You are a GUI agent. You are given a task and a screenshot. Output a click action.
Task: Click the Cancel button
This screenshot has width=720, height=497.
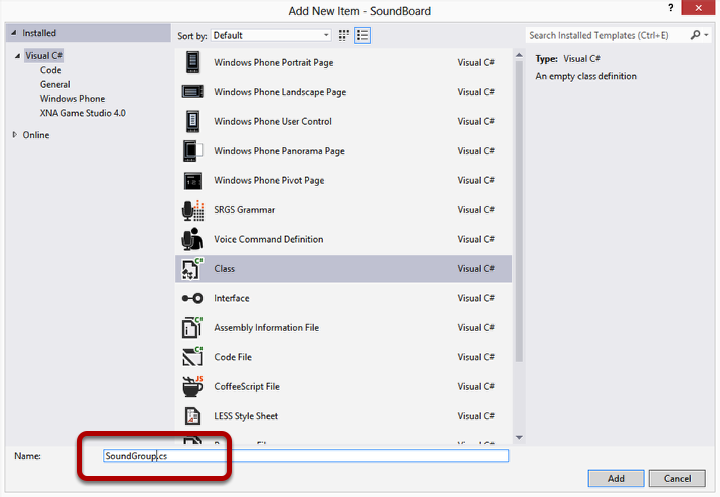tap(677, 479)
